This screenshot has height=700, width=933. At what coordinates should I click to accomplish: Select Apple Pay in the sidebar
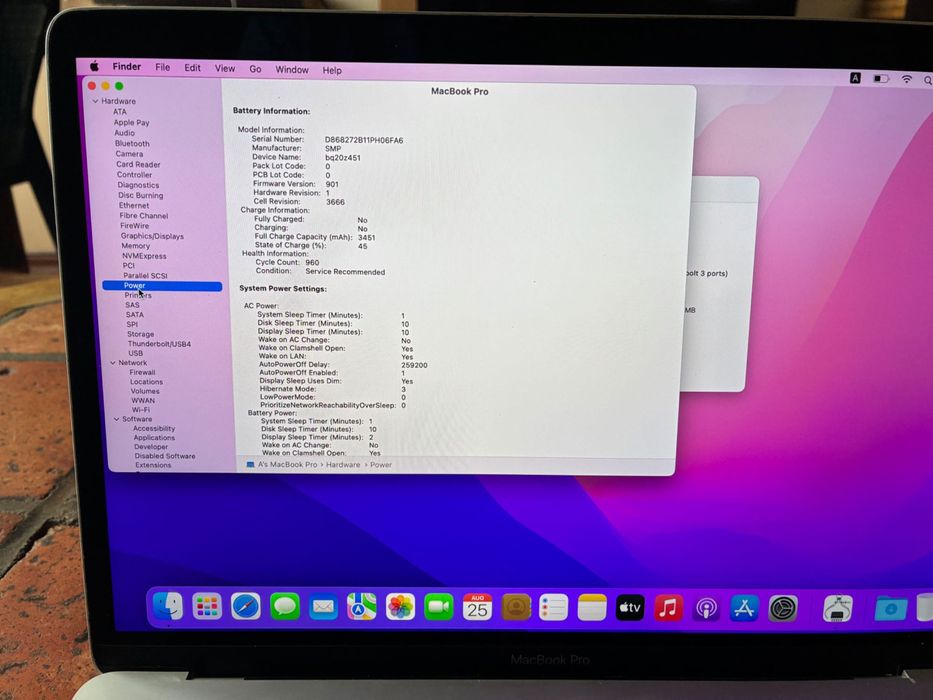point(132,122)
